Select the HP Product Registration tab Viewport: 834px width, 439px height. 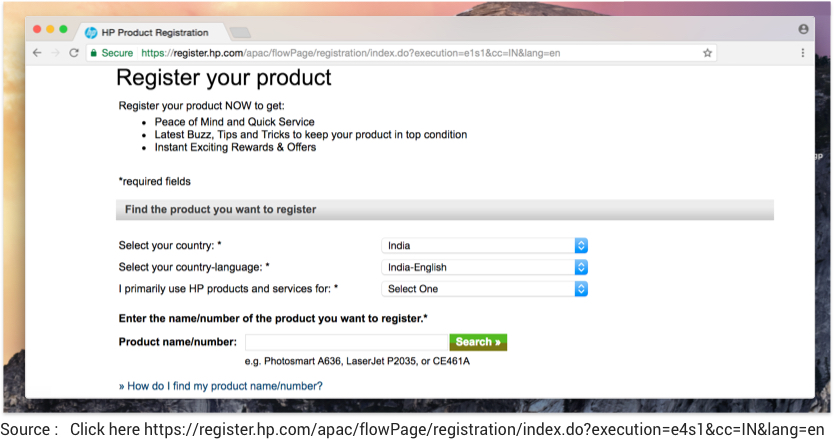154,32
